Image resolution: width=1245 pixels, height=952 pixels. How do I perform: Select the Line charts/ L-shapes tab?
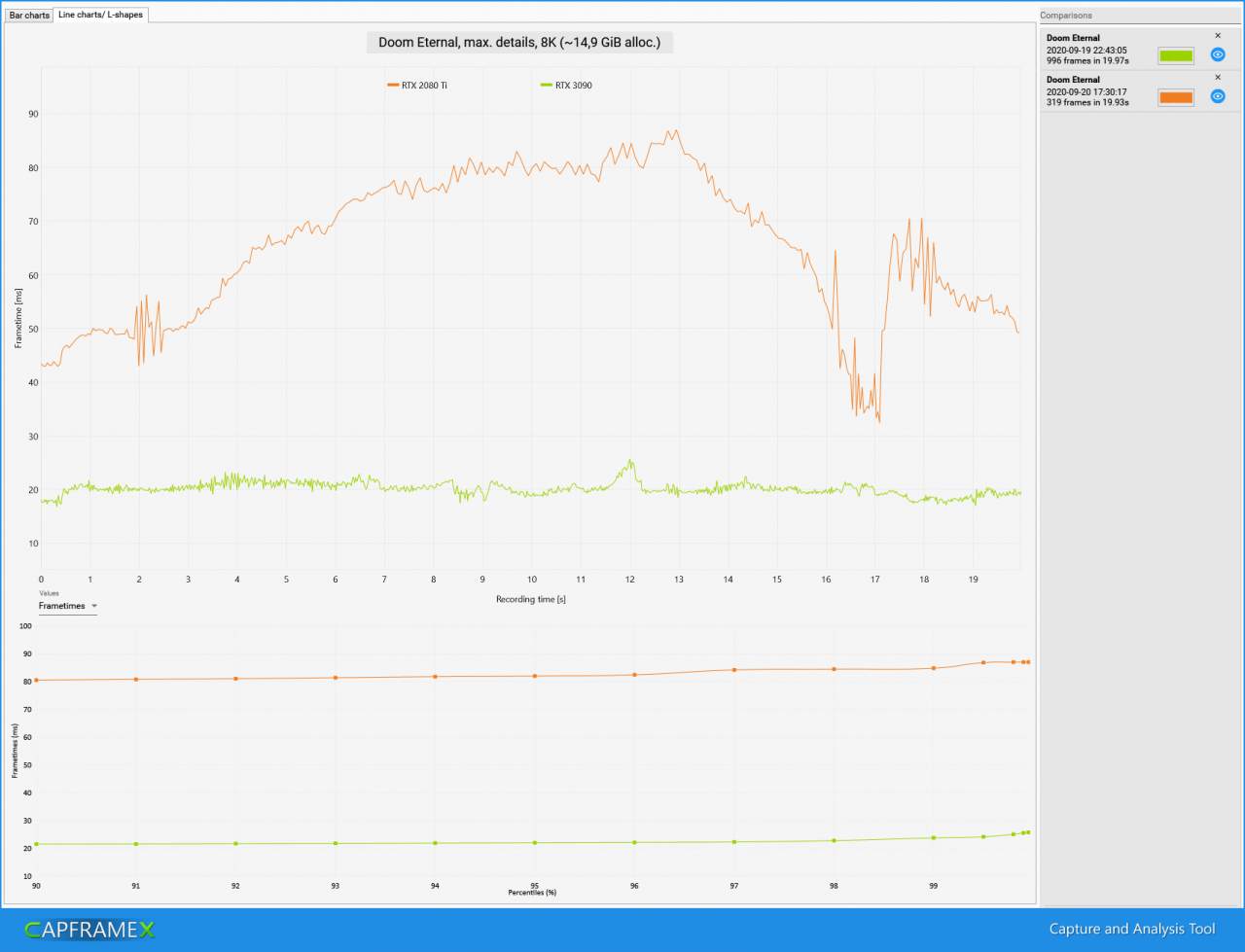101,15
